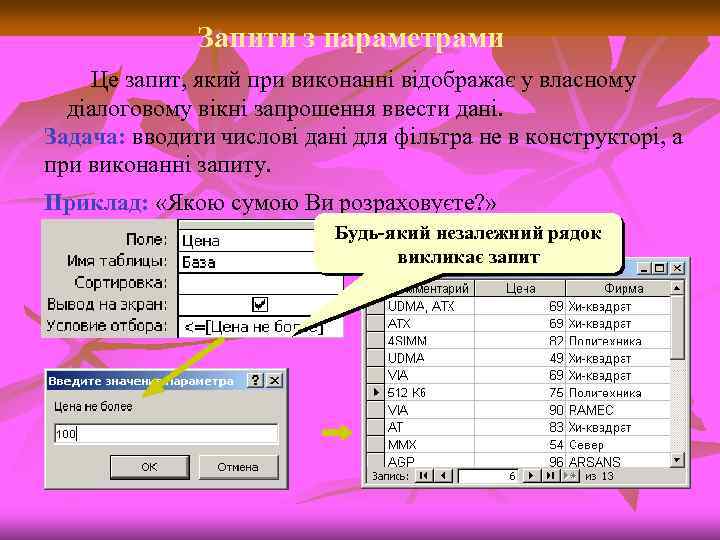Go to last record button
The width and height of the screenshot is (720, 540).
(550, 476)
